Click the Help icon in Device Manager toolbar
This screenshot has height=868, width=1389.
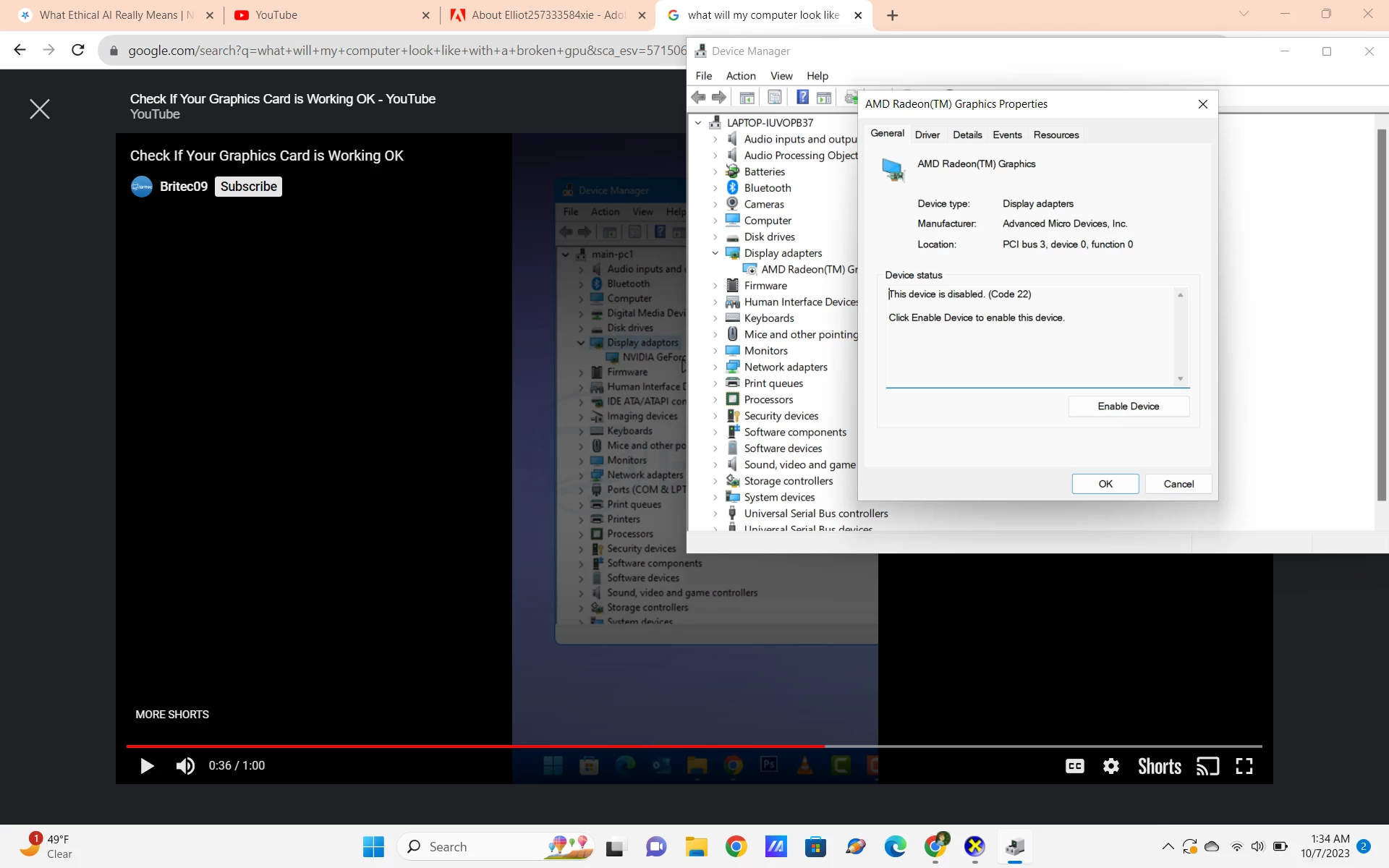(802, 98)
